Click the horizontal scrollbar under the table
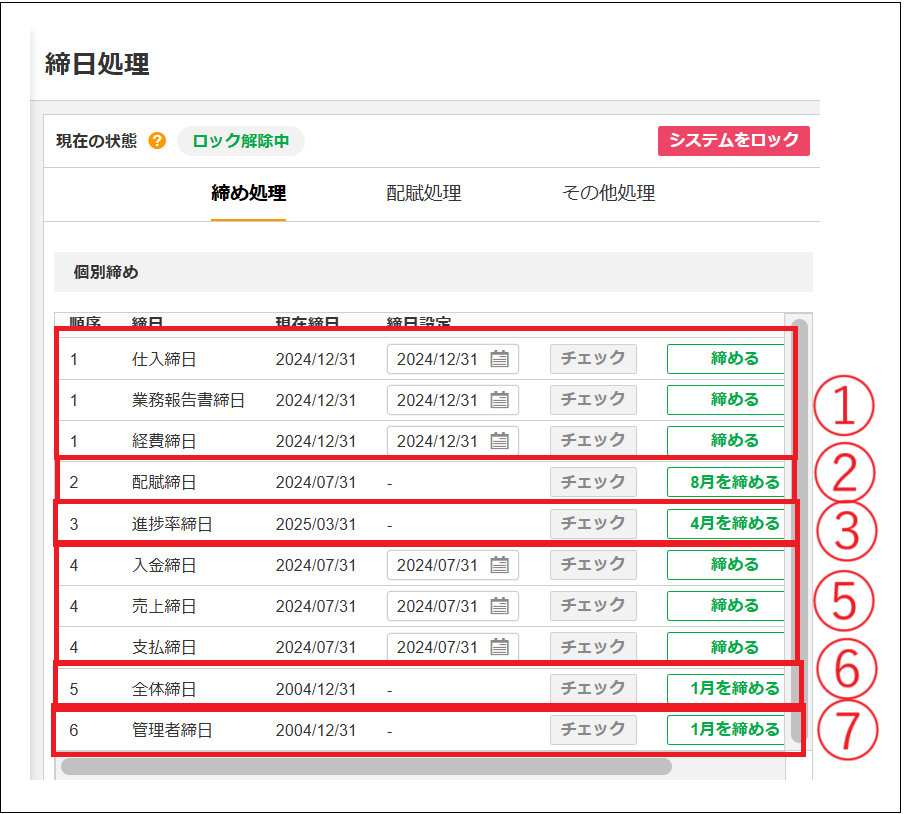The image size is (904, 814). (x=366, y=767)
